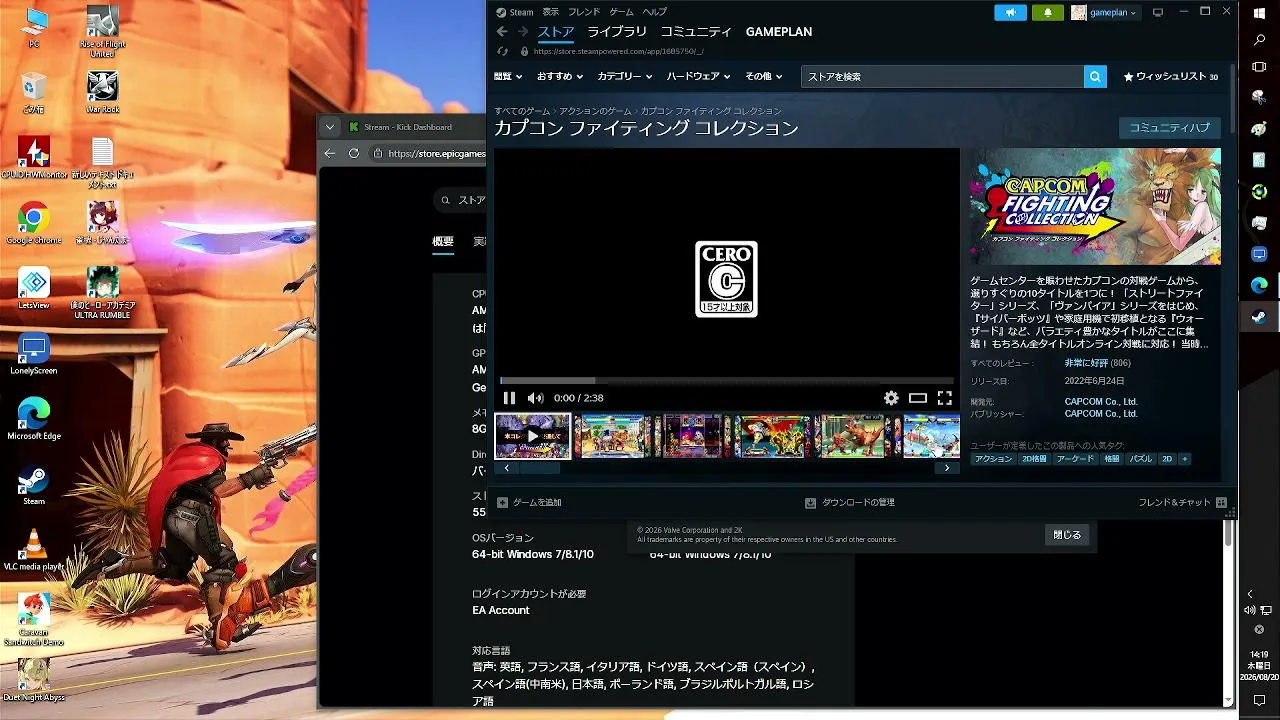Reload page in the Kick Dashboard browser window

354,153
